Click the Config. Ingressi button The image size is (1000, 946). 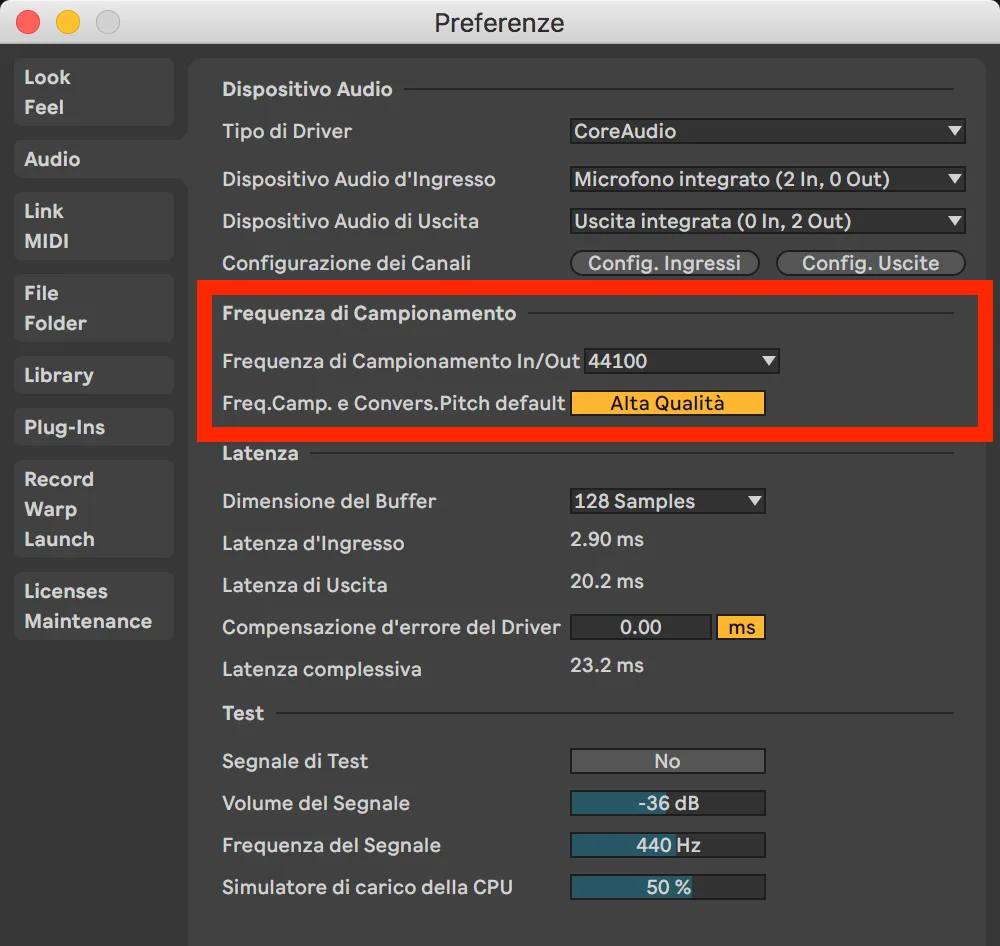tap(665, 263)
